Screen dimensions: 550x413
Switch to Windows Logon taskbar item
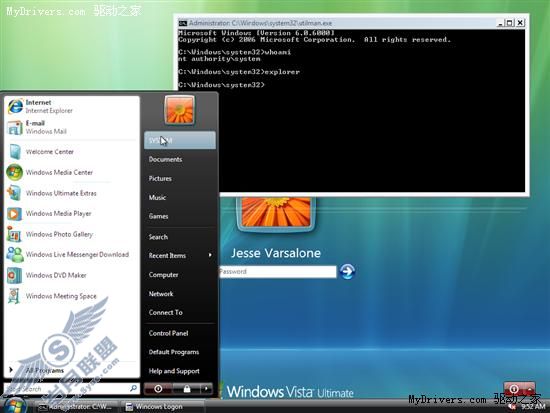[163, 406]
